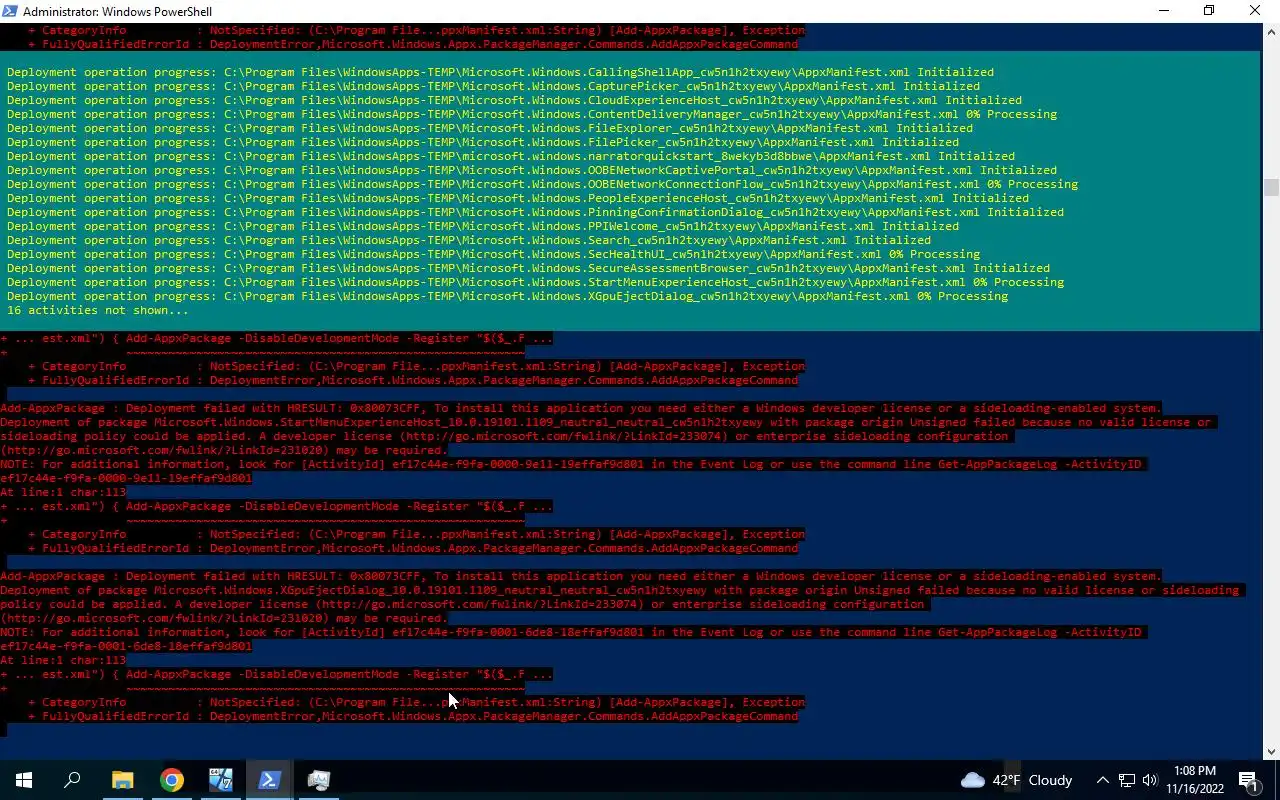Viewport: 1280px width, 800px height.
Task: Open the weather widget showing 42°F Cloudy
Action: (1017, 780)
